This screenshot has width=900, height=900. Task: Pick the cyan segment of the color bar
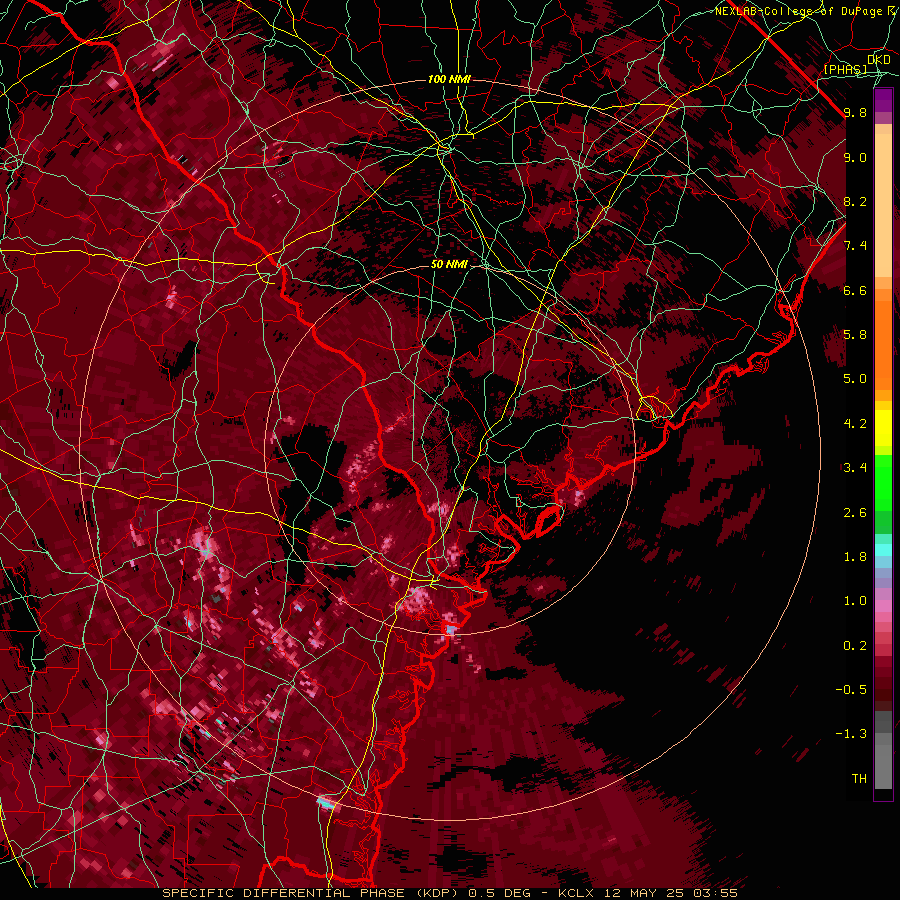coord(883,550)
